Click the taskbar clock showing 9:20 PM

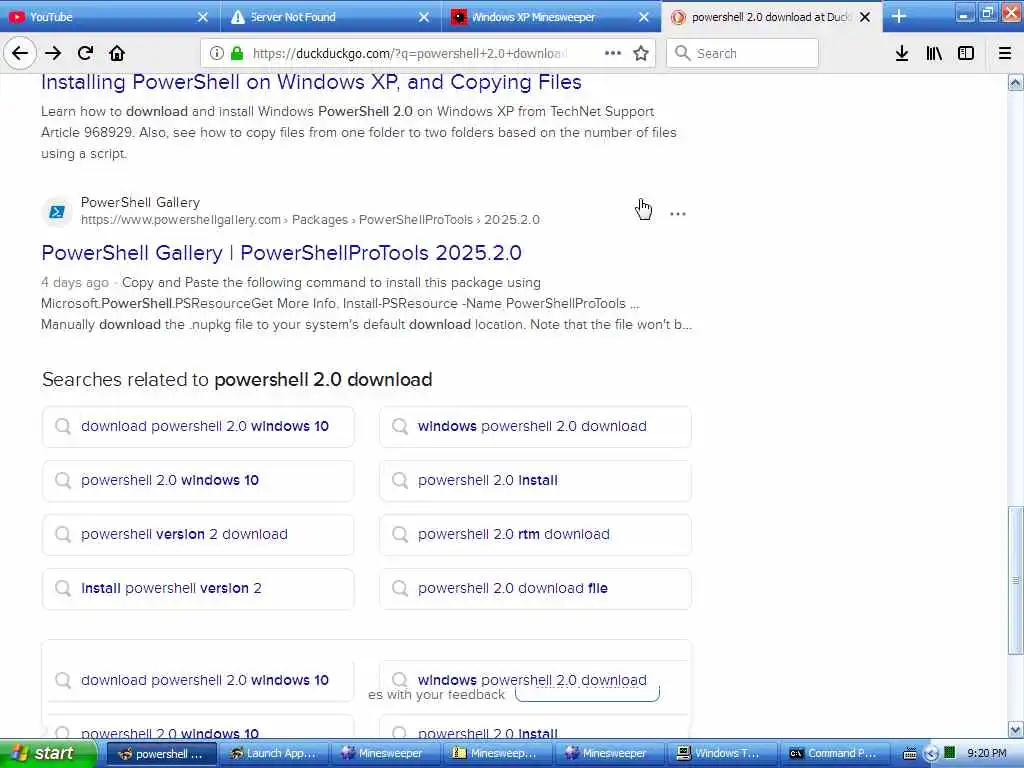pyautogui.click(x=987, y=754)
